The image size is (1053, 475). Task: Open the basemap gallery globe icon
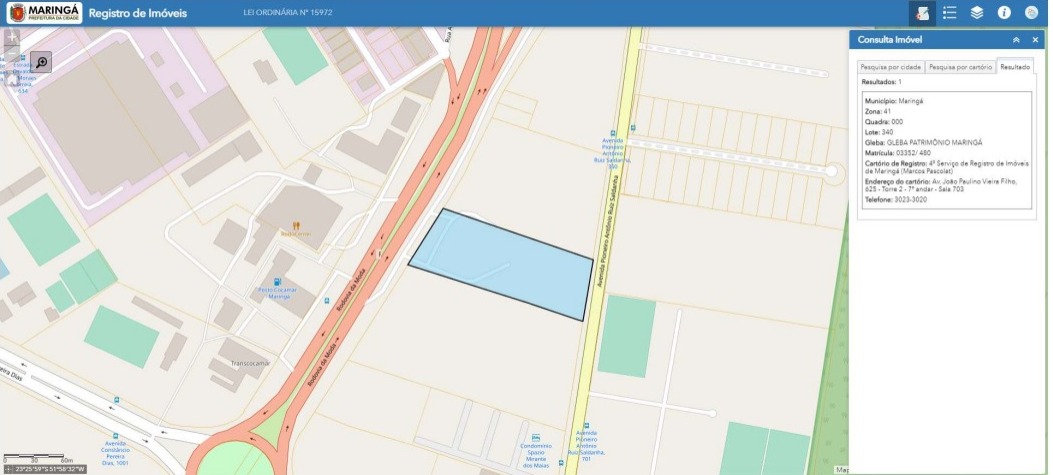coord(1031,13)
